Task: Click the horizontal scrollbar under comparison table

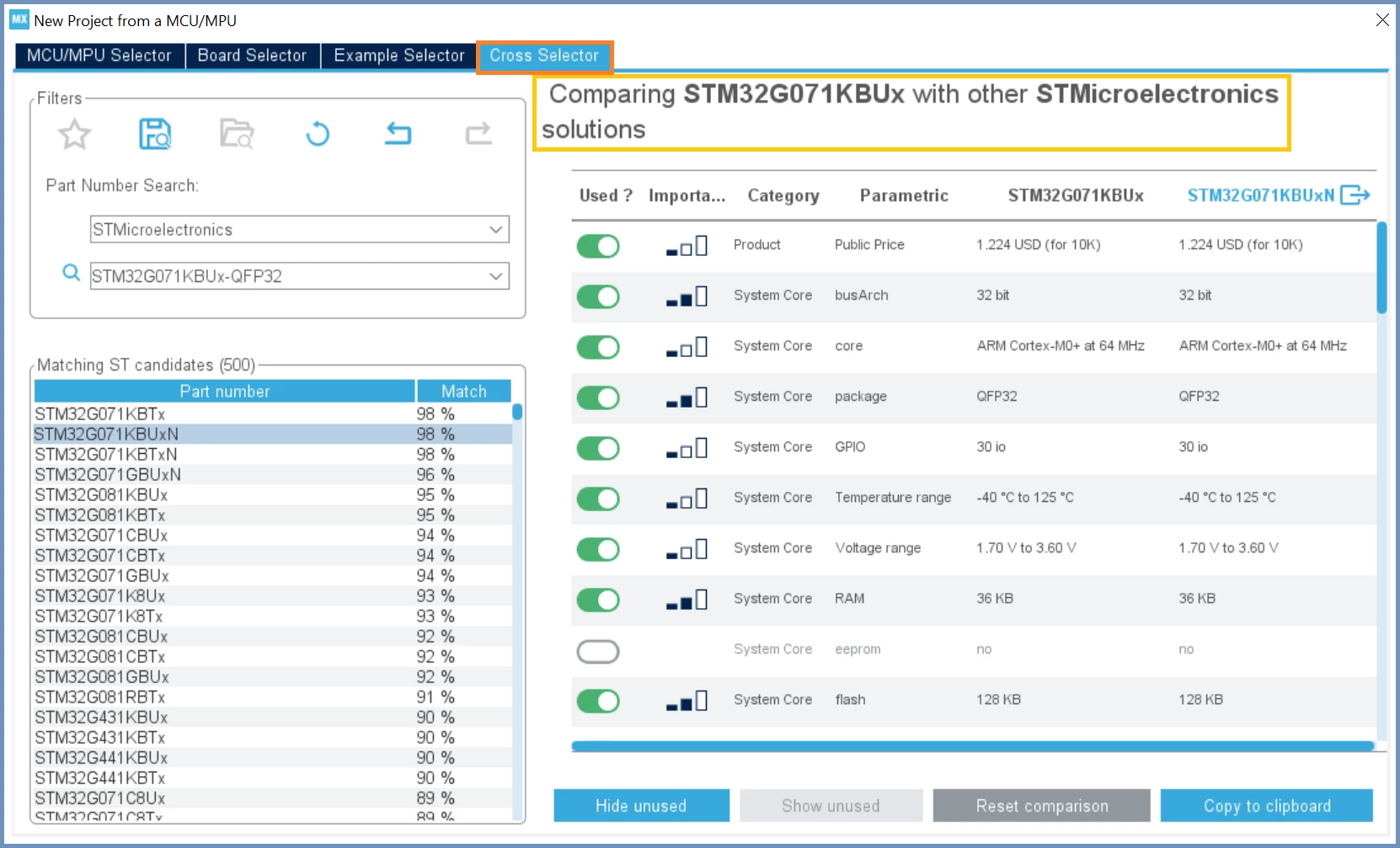Action: (x=973, y=746)
